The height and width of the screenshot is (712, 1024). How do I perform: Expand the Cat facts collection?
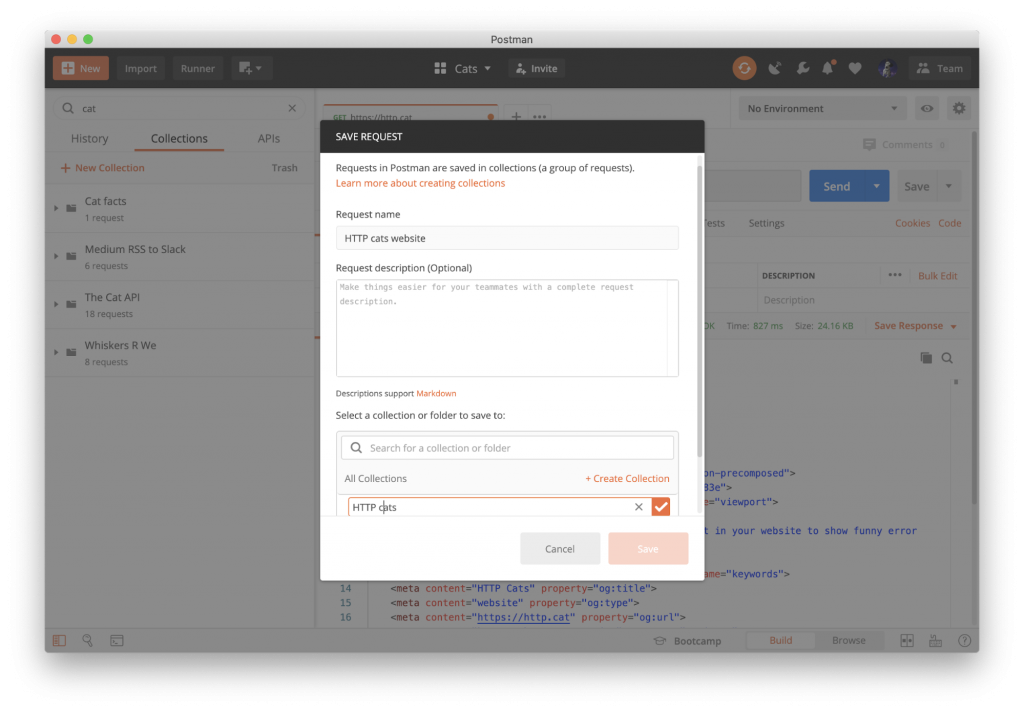coord(56,208)
